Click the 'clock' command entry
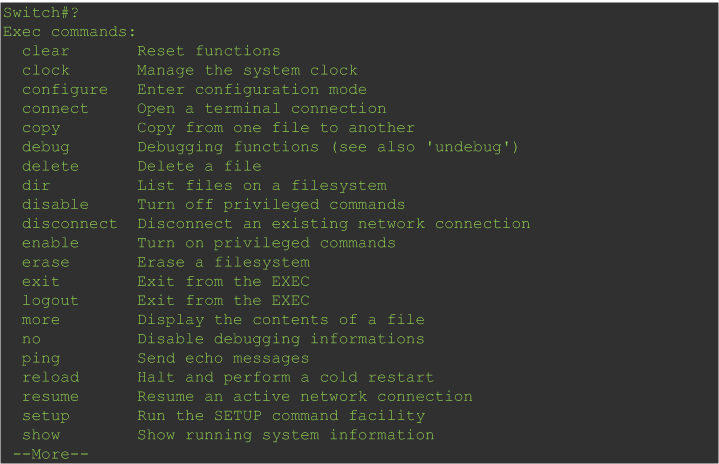Screen dimensions: 719x464 tap(46, 70)
